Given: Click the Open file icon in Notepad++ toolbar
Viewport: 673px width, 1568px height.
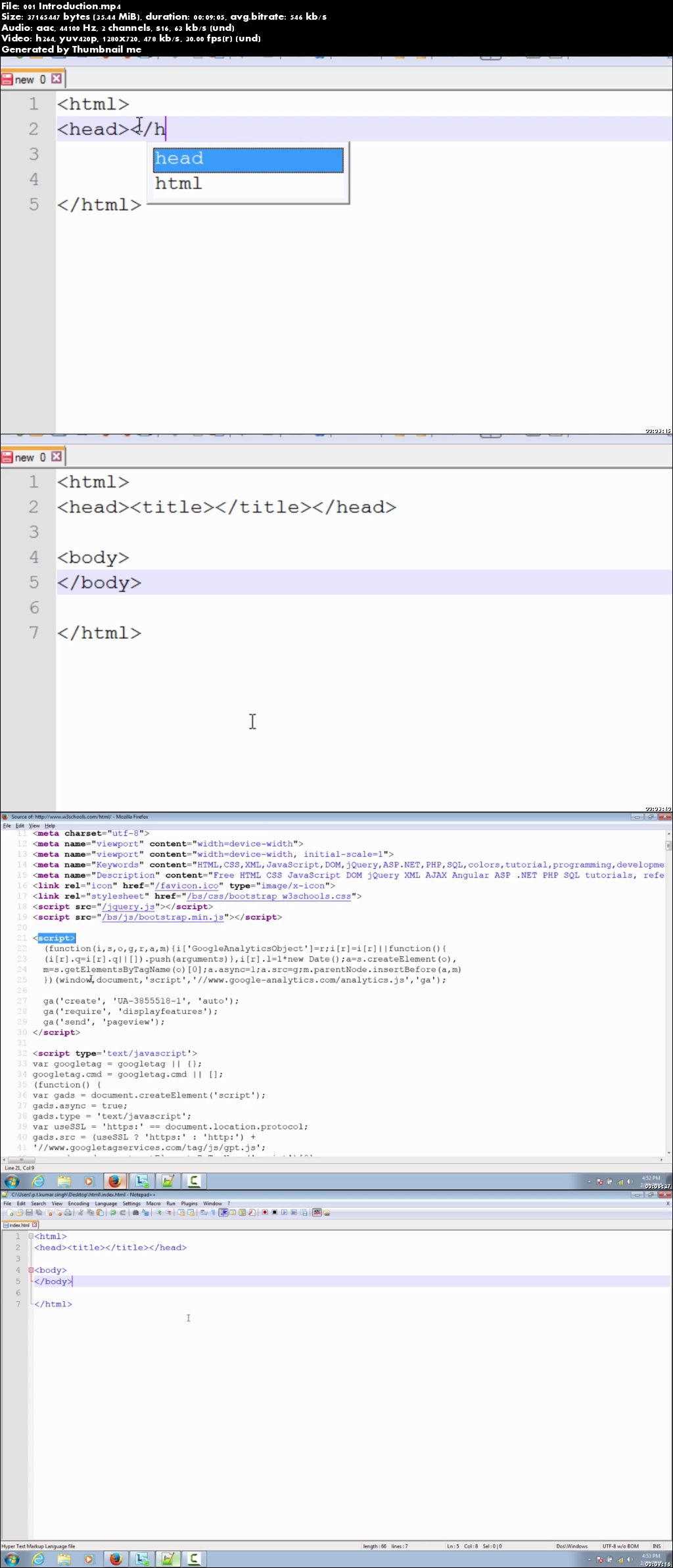Looking at the screenshot, I should tap(20, 1212).
